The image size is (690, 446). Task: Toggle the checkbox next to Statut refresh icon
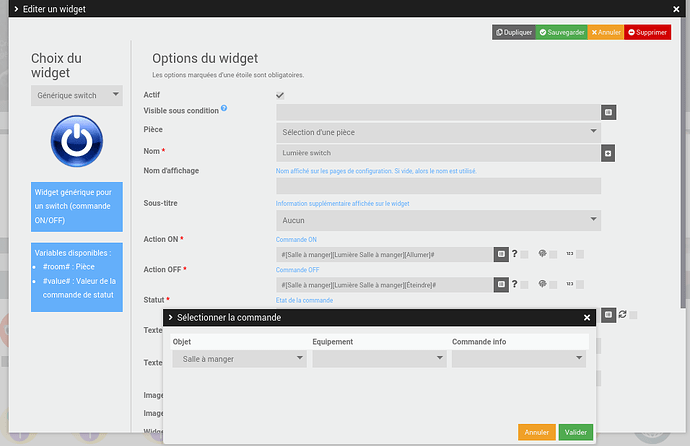(x=633, y=315)
